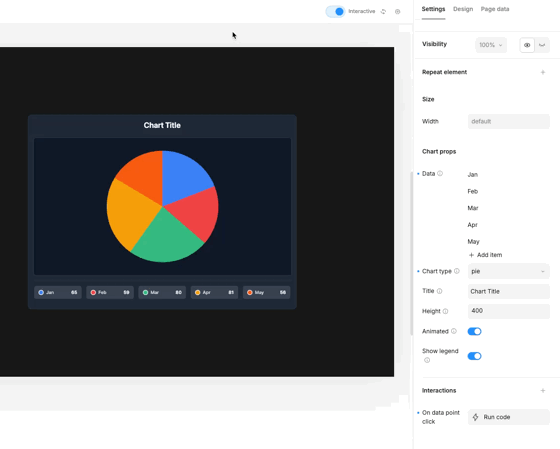Click the Title info icon
560x449 pixels.
point(439,291)
